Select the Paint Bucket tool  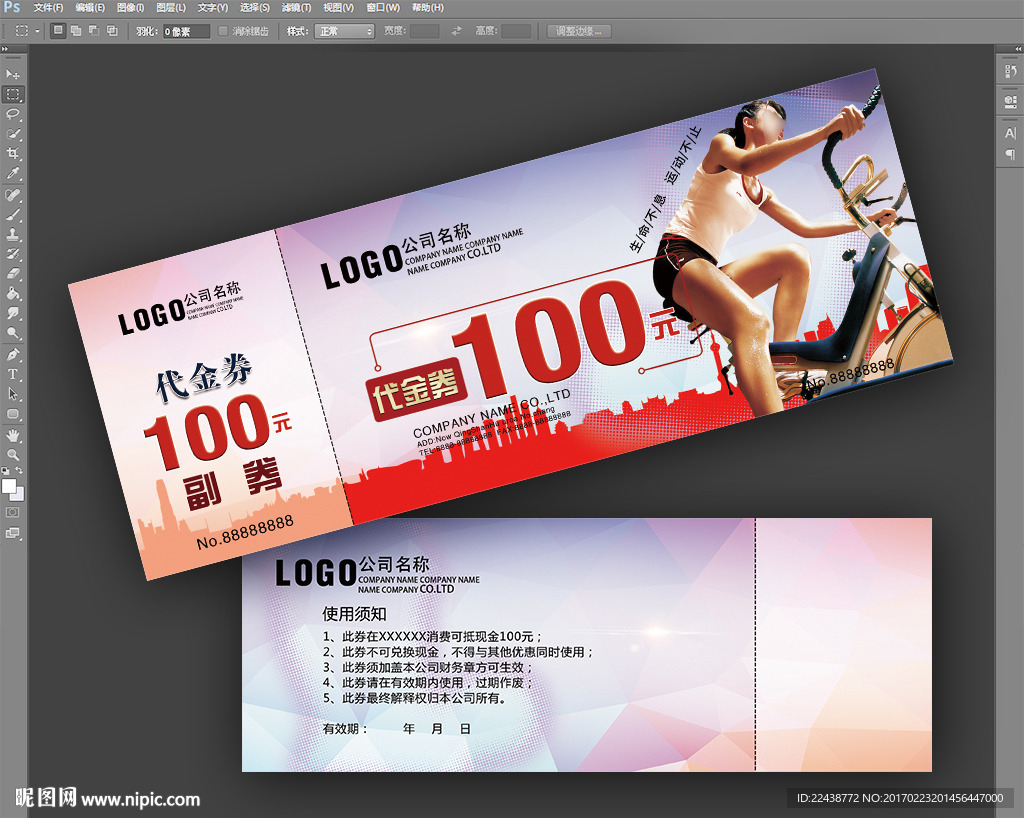(12, 293)
